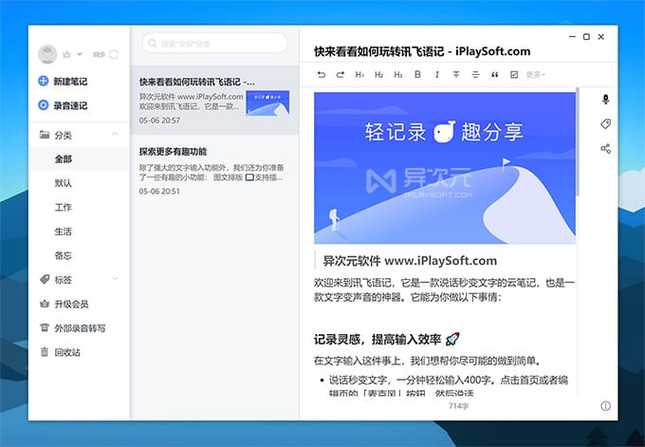
Task: Apply the H1 heading format
Action: [x=360, y=74]
